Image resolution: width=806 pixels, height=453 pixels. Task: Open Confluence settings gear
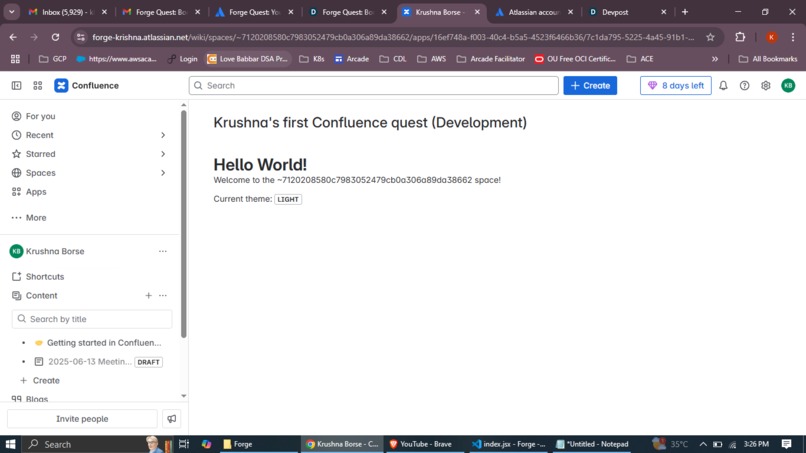coord(765,85)
